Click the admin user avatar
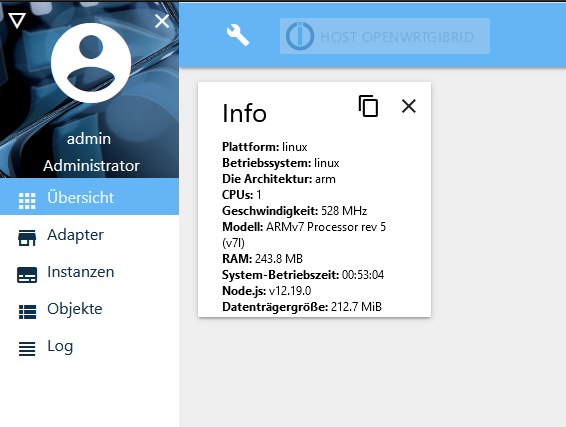Screen dimensions: 566x427 (x=91, y=63)
